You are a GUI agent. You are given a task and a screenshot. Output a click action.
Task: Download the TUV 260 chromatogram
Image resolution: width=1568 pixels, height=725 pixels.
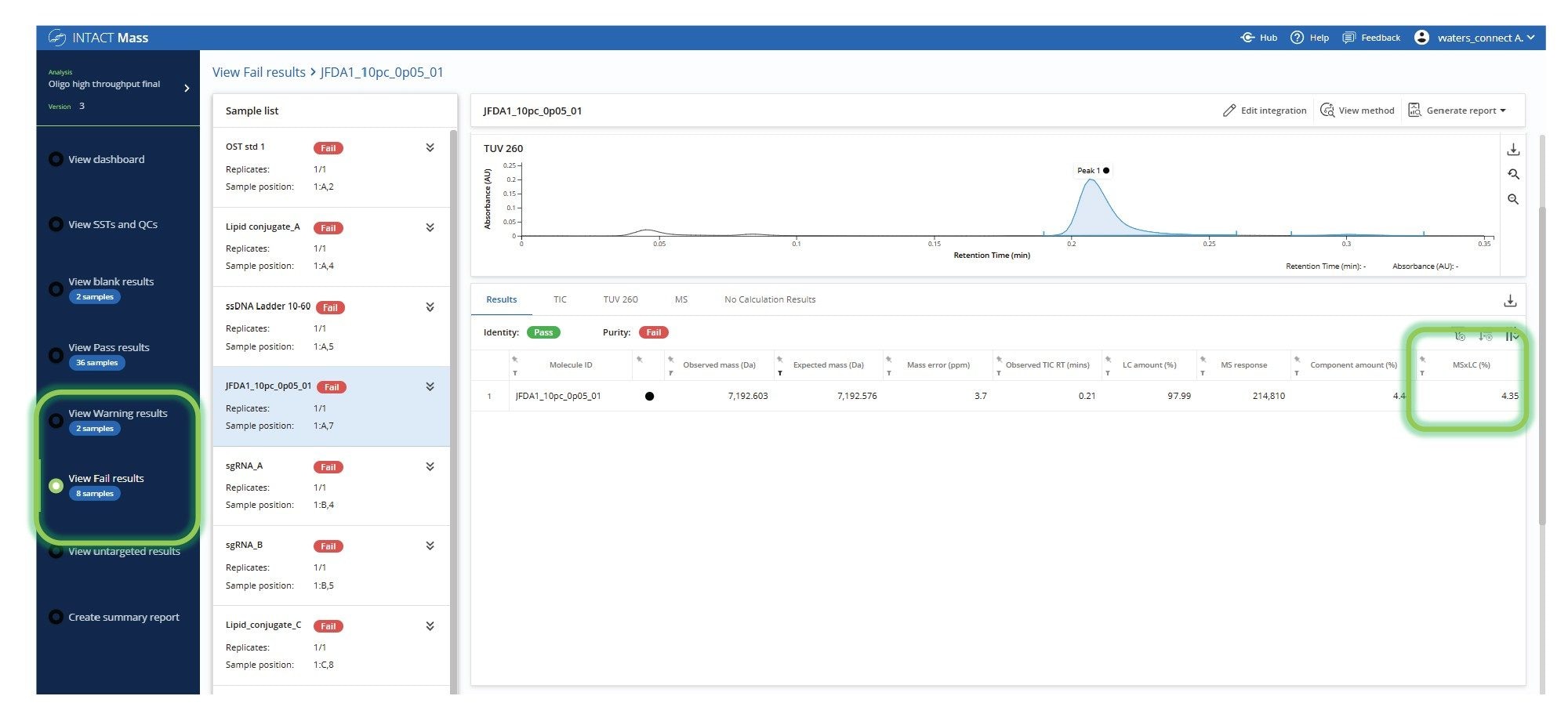pyautogui.click(x=1513, y=150)
